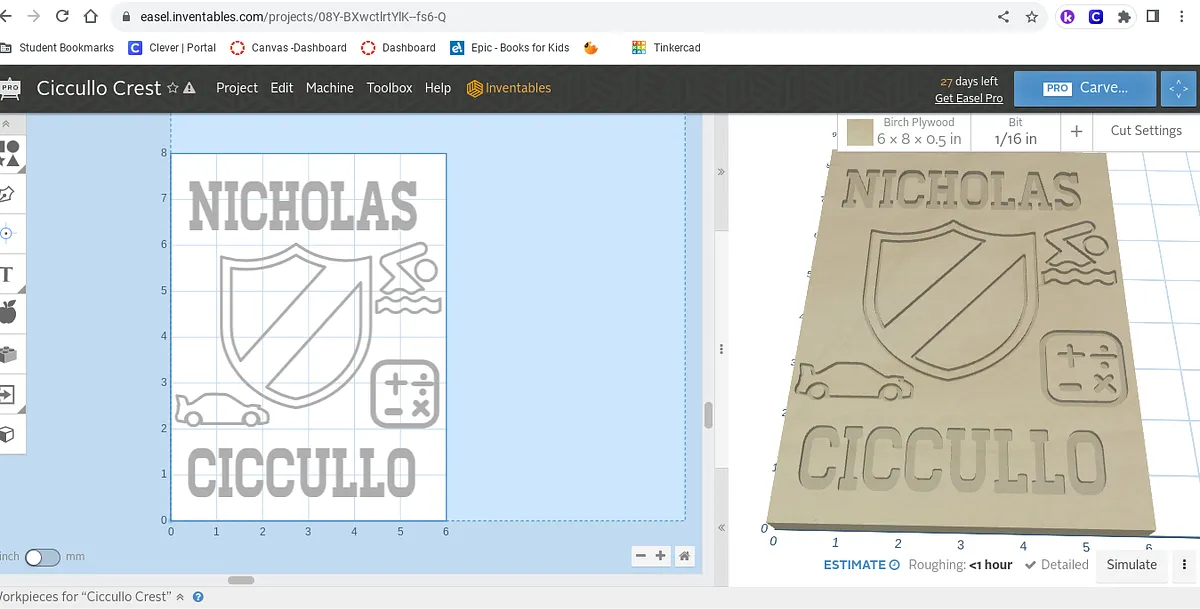Open the Toolbox menu
This screenshot has height=610, width=1200.
(x=389, y=88)
